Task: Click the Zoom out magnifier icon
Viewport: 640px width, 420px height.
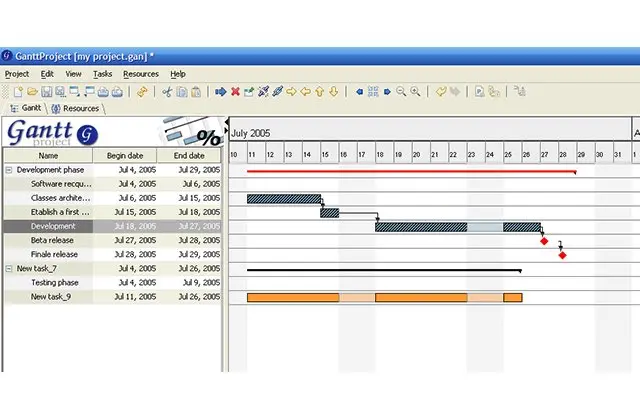Action: pyautogui.click(x=401, y=91)
